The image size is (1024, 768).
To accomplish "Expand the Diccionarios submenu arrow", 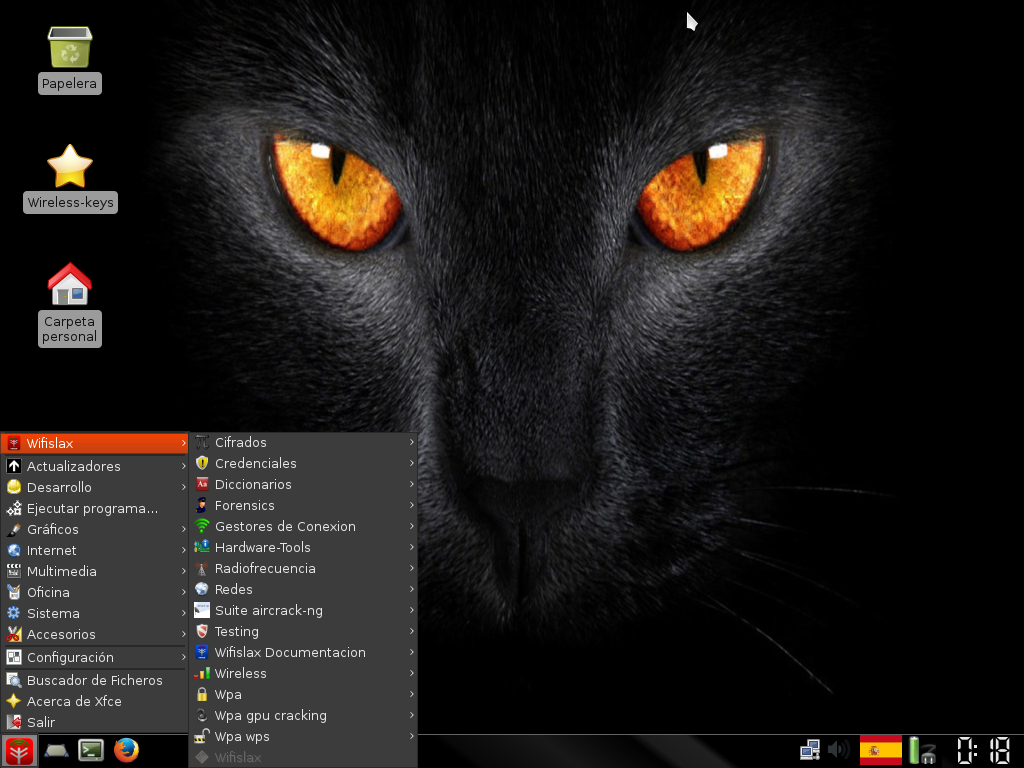I will 411,484.
